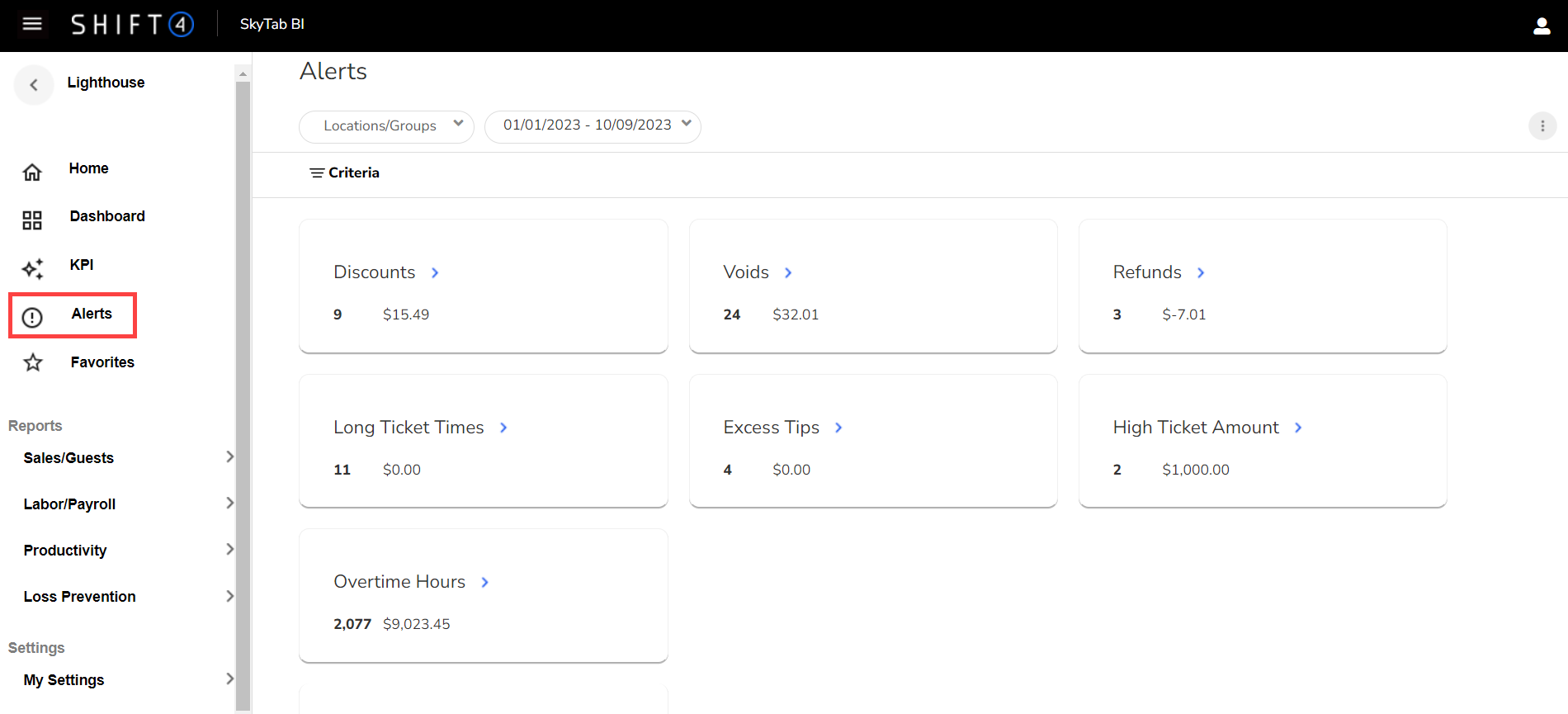Image resolution: width=1568 pixels, height=714 pixels.
Task: Open the Criteria filter
Action: point(344,173)
